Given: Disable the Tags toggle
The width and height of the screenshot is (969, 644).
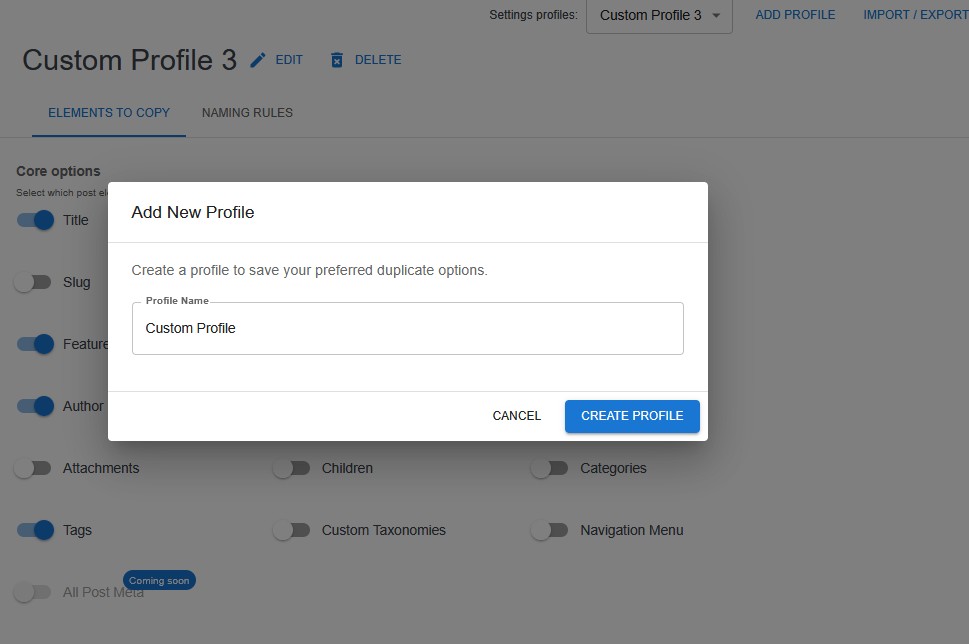Looking at the screenshot, I should click(35, 530).
